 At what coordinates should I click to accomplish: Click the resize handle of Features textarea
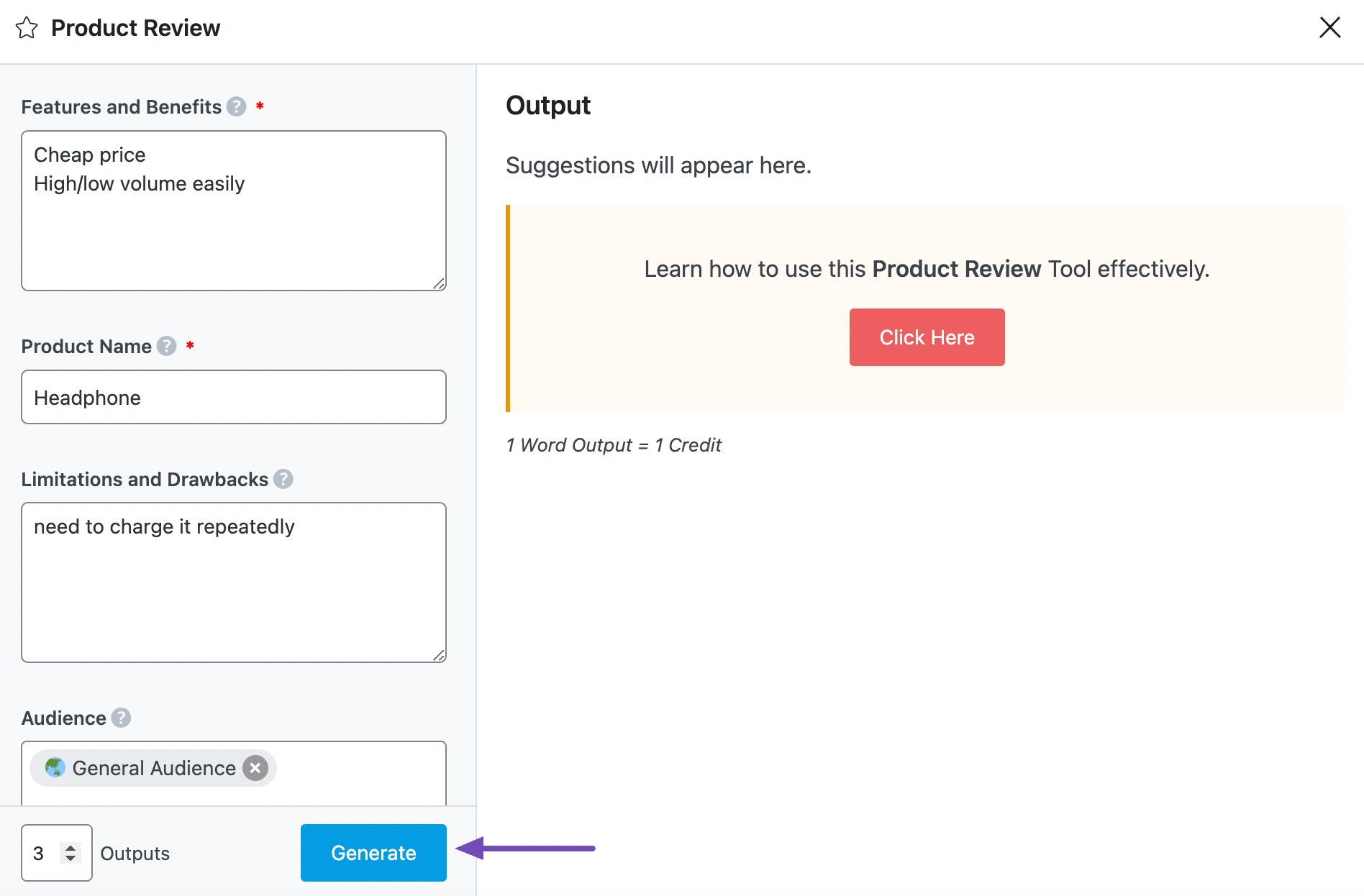tap(440, 285)
